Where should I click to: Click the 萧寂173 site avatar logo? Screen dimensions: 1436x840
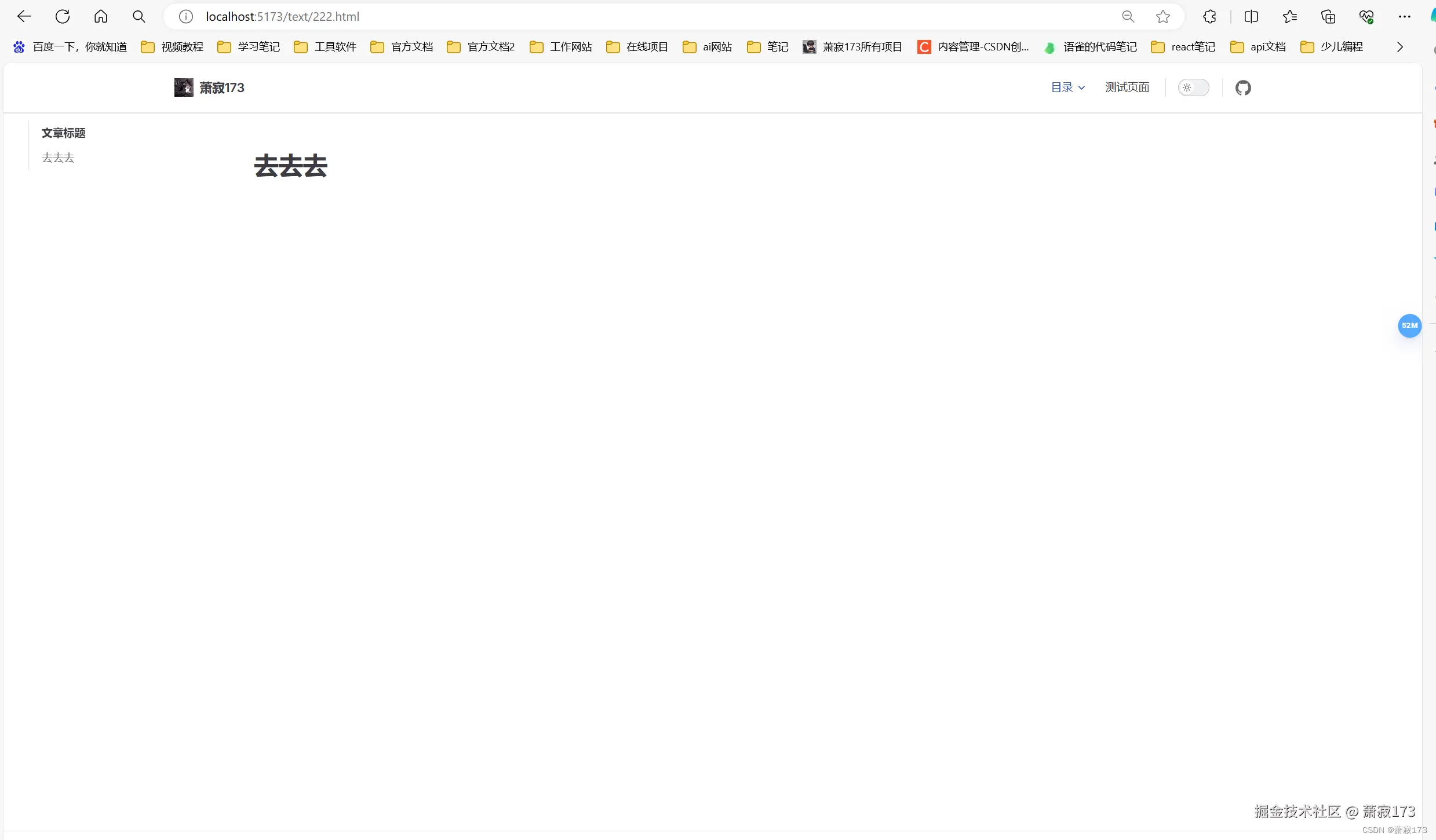[x=184, y=87]
